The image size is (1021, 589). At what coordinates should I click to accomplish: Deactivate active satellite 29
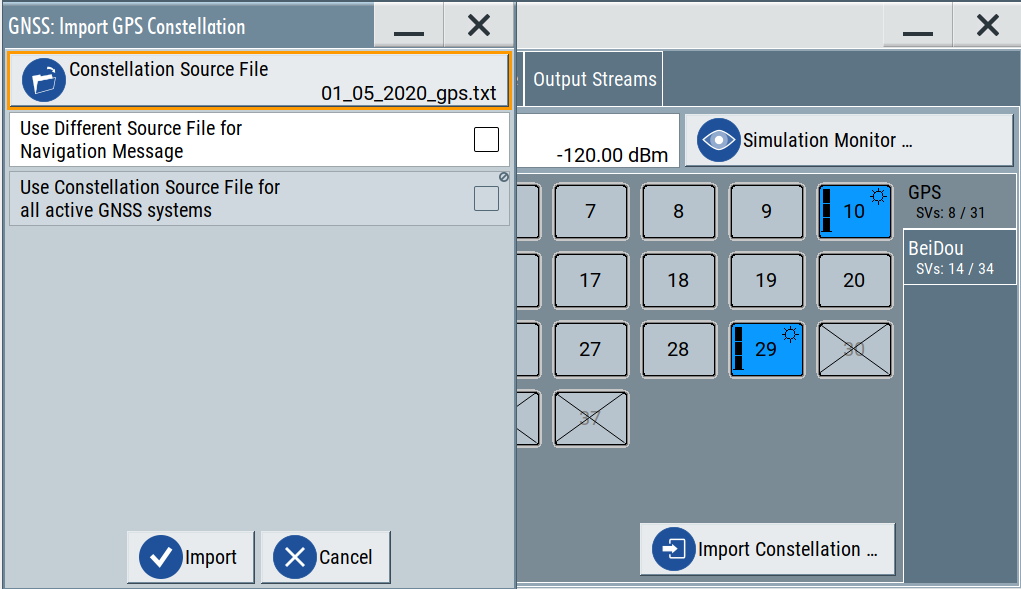click(766, 349)
